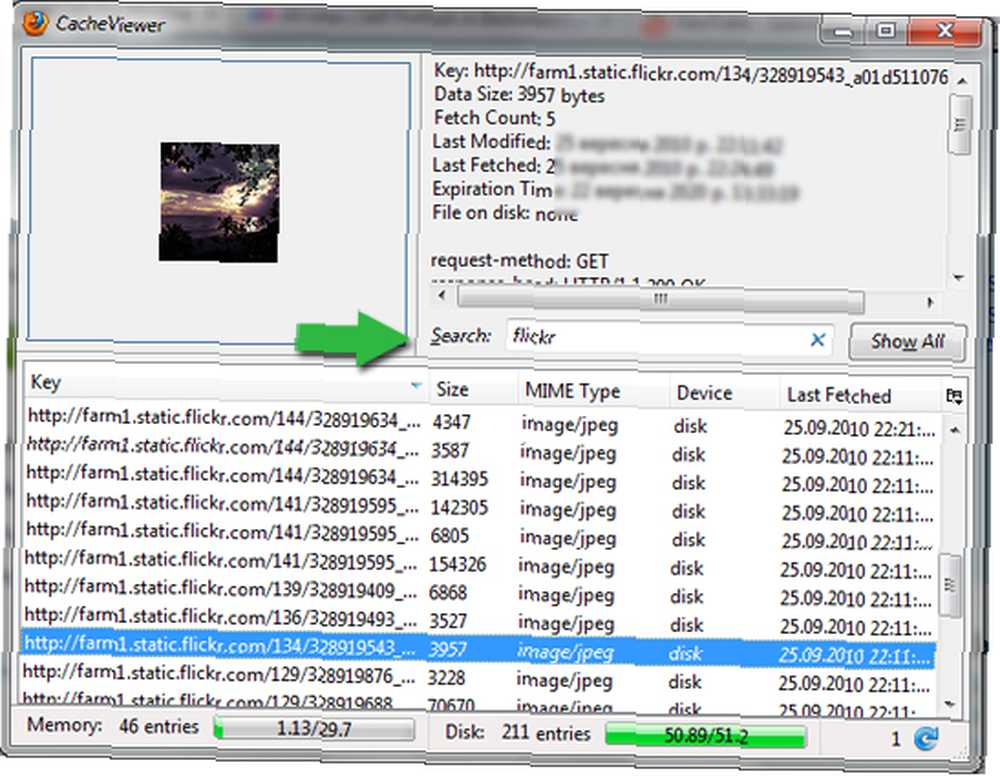This screenshot has width=1000, height=776.
Task: Click the details pane vertical scrollbar thumb
Action: point(959,125)
